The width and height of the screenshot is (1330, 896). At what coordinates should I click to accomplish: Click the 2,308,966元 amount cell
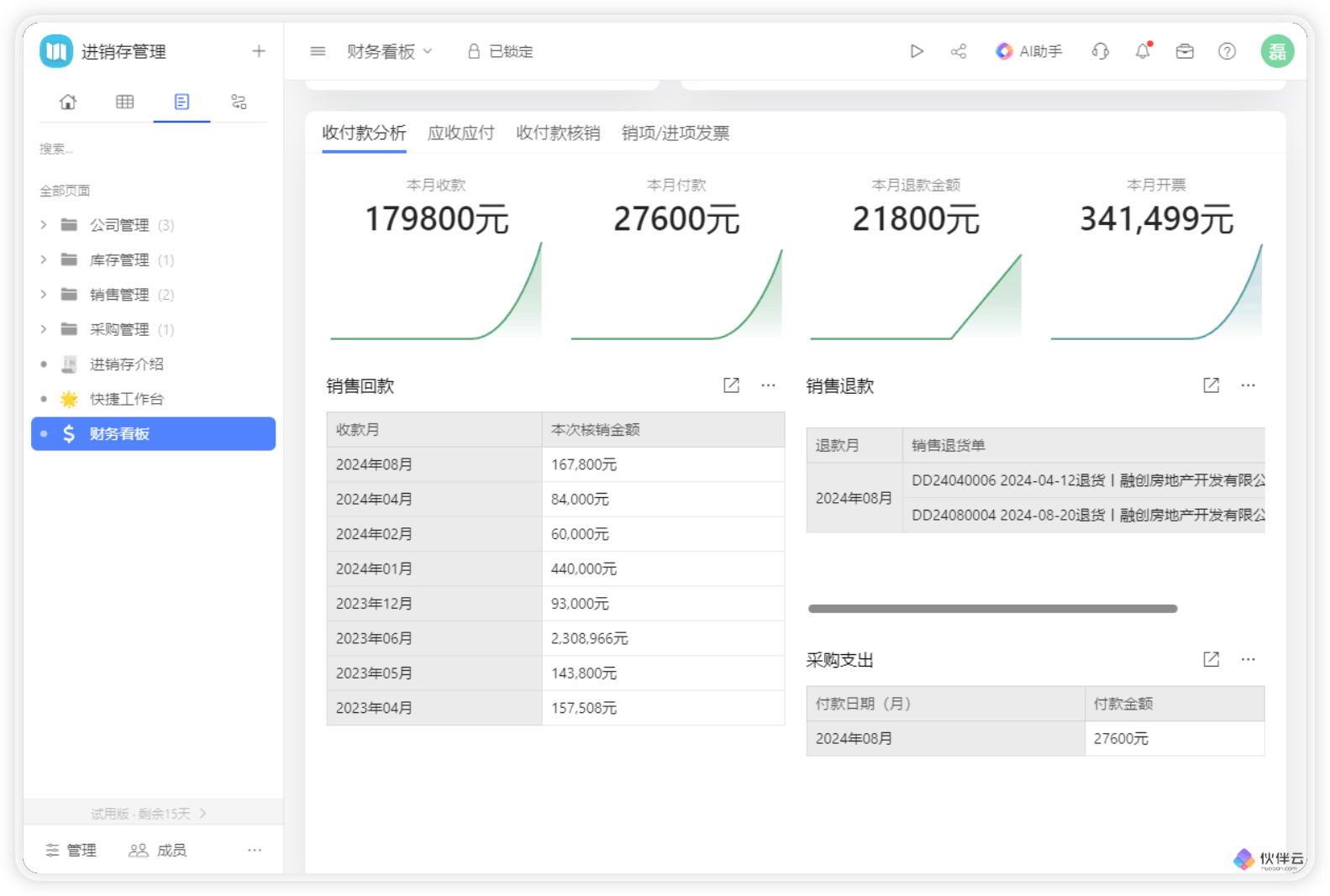(x=663, y=638)
